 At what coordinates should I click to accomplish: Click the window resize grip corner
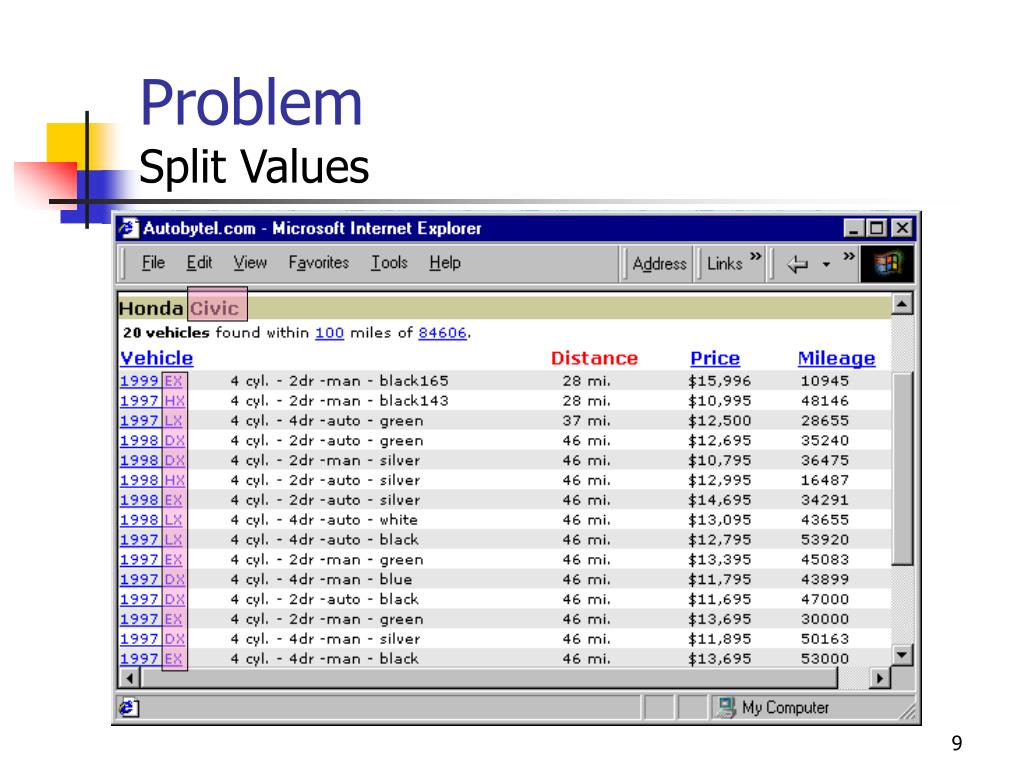(x=906, y=712)
